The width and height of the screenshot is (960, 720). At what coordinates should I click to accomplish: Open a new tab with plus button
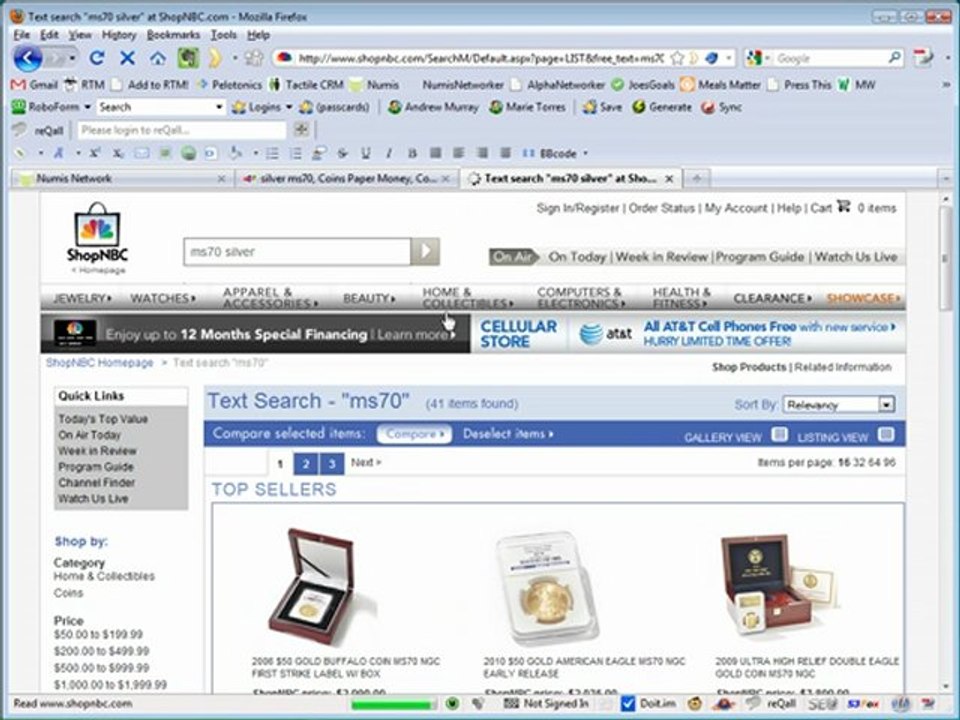[697, 179]
